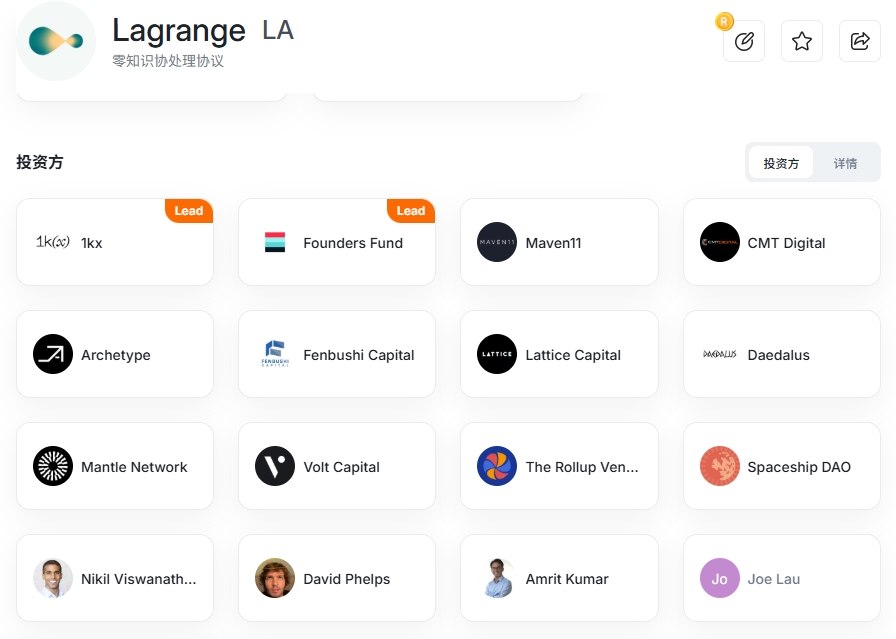This screenshot has height=639, width=896.
Task: Click David Phelps profile photo
Action: (x=275, y=578)
